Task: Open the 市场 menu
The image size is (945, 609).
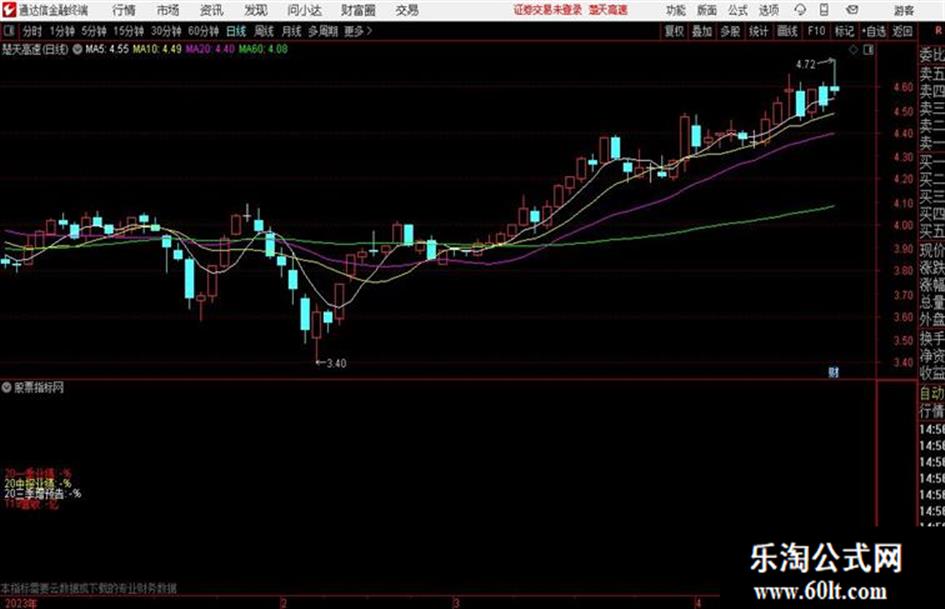Action: pos(168,10)
